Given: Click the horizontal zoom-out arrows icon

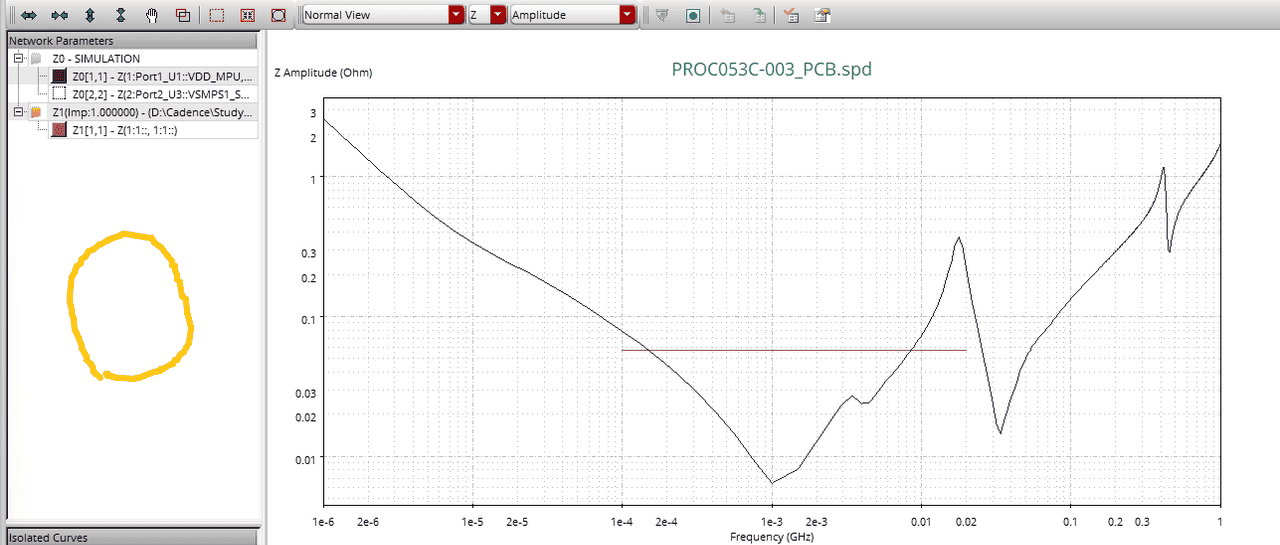Looking at the screenshot, I should coord(60,15).
